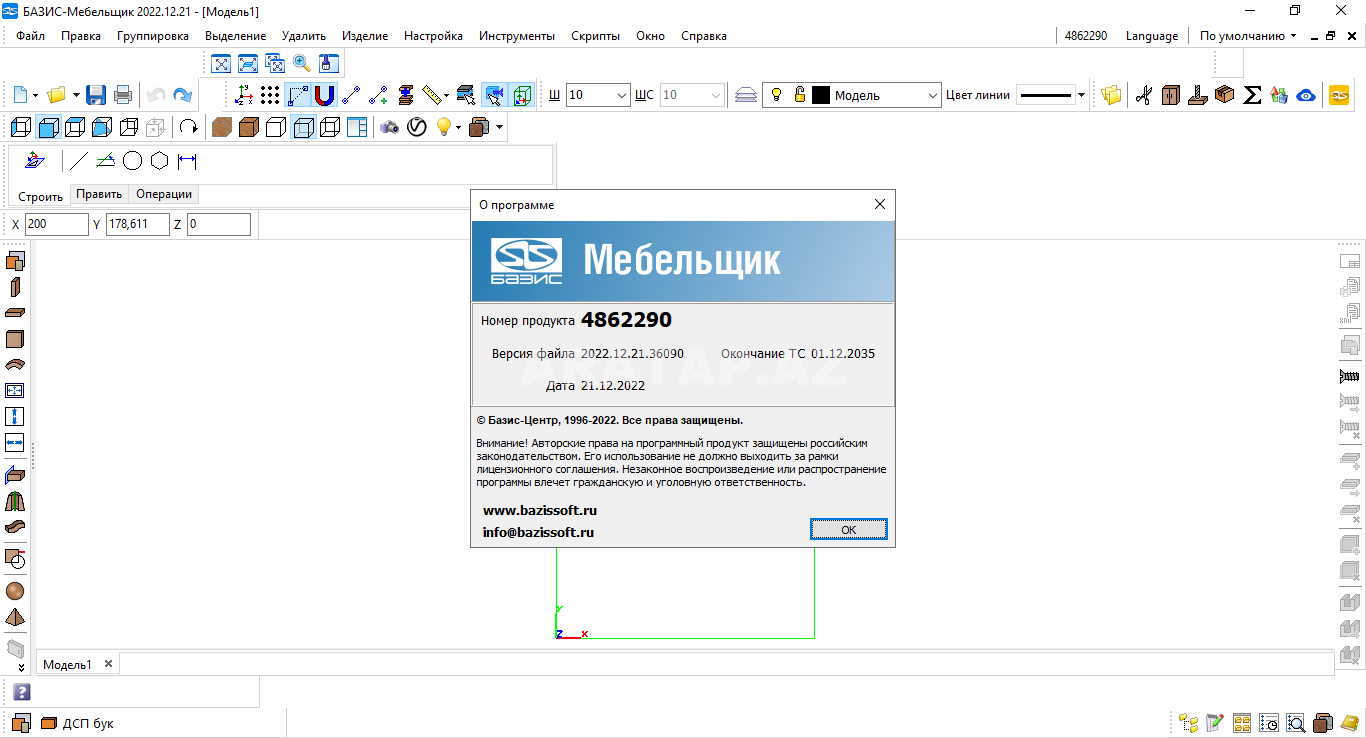Click the zoom magnifier icon
The width and height of the screenshot is (1366, 738).
tap(301, 64)
